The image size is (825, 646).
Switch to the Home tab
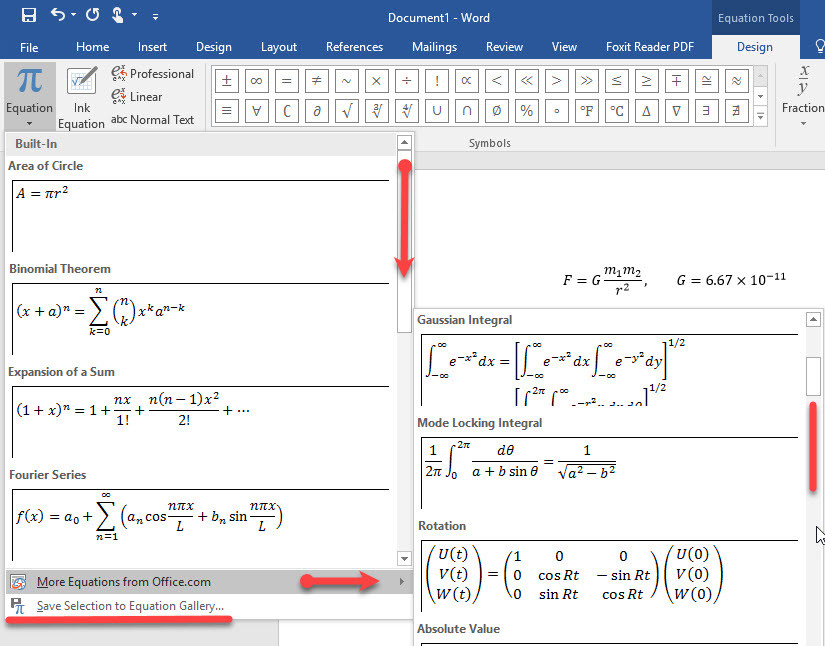pyautogui.click(x=93, y=47)
